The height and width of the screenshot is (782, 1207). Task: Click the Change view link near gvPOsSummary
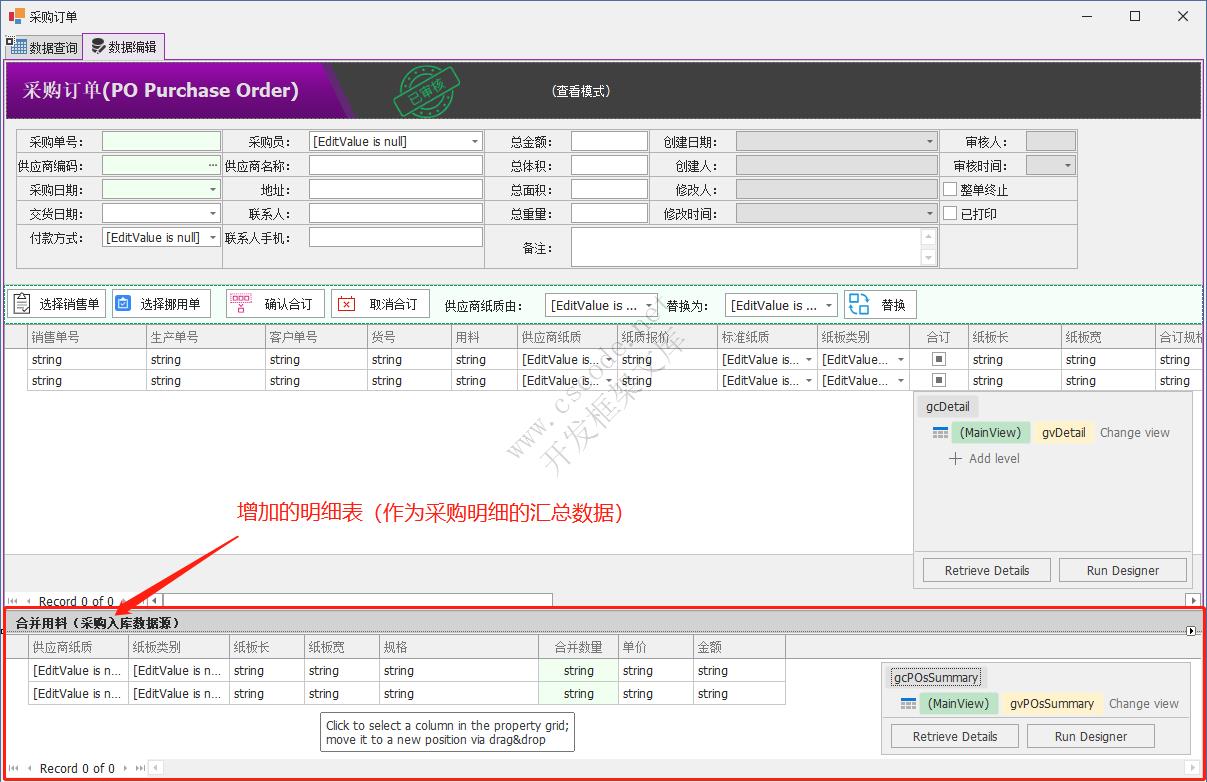1143,703
